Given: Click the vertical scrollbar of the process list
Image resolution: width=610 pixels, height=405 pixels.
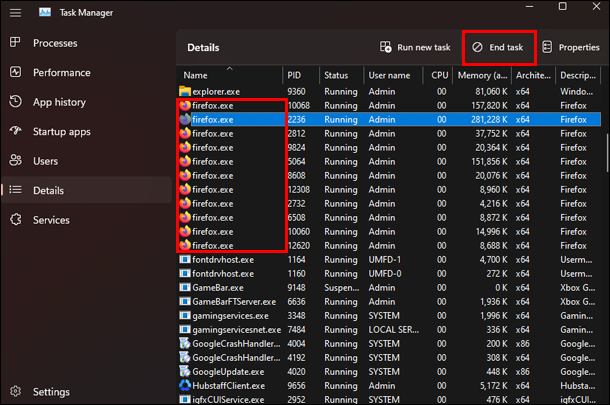Looking at the screenshot, I should 606,153.
